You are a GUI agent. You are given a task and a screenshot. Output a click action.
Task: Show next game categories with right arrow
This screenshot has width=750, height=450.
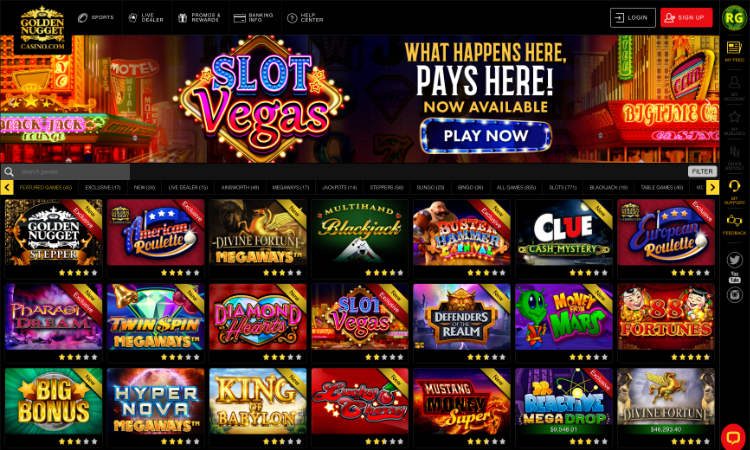pos(712,187)
